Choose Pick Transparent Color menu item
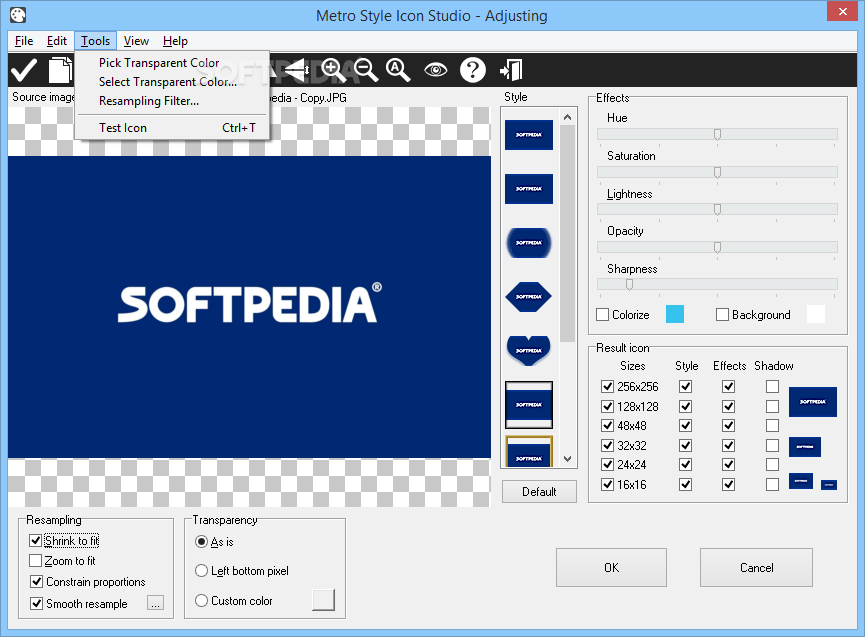 [x=172, y=63]
